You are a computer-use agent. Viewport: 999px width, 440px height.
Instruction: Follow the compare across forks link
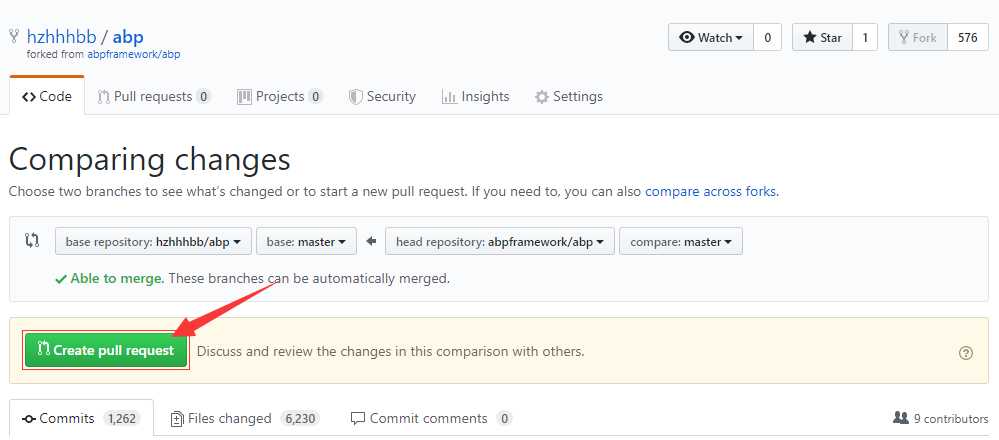[712, 191]
